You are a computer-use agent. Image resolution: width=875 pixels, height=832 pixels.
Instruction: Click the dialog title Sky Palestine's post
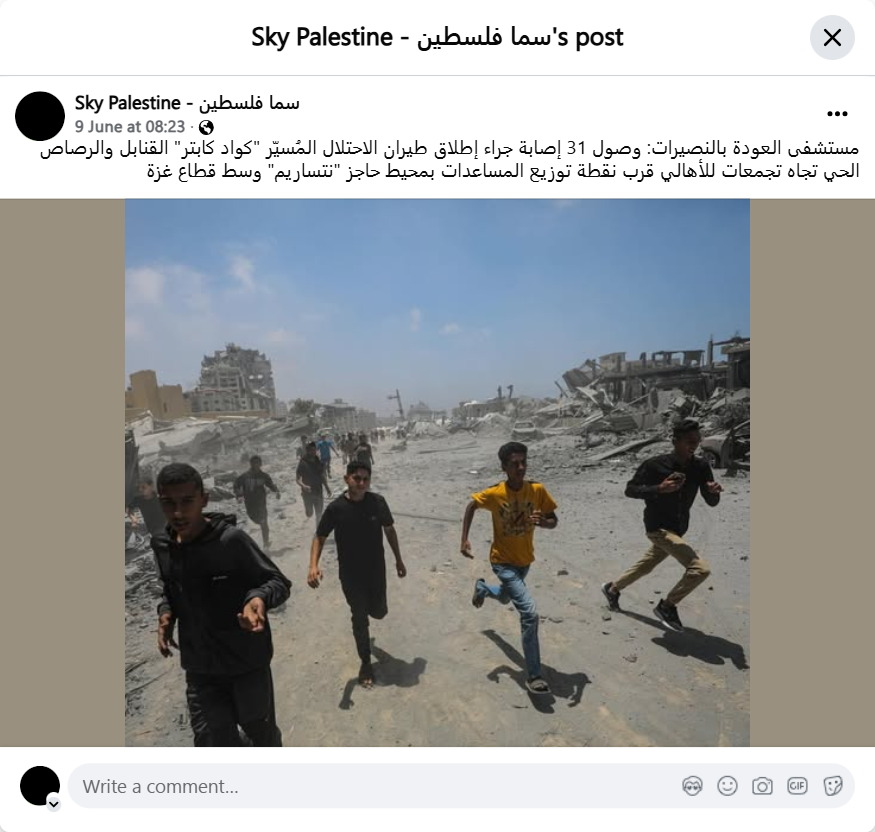437,38
